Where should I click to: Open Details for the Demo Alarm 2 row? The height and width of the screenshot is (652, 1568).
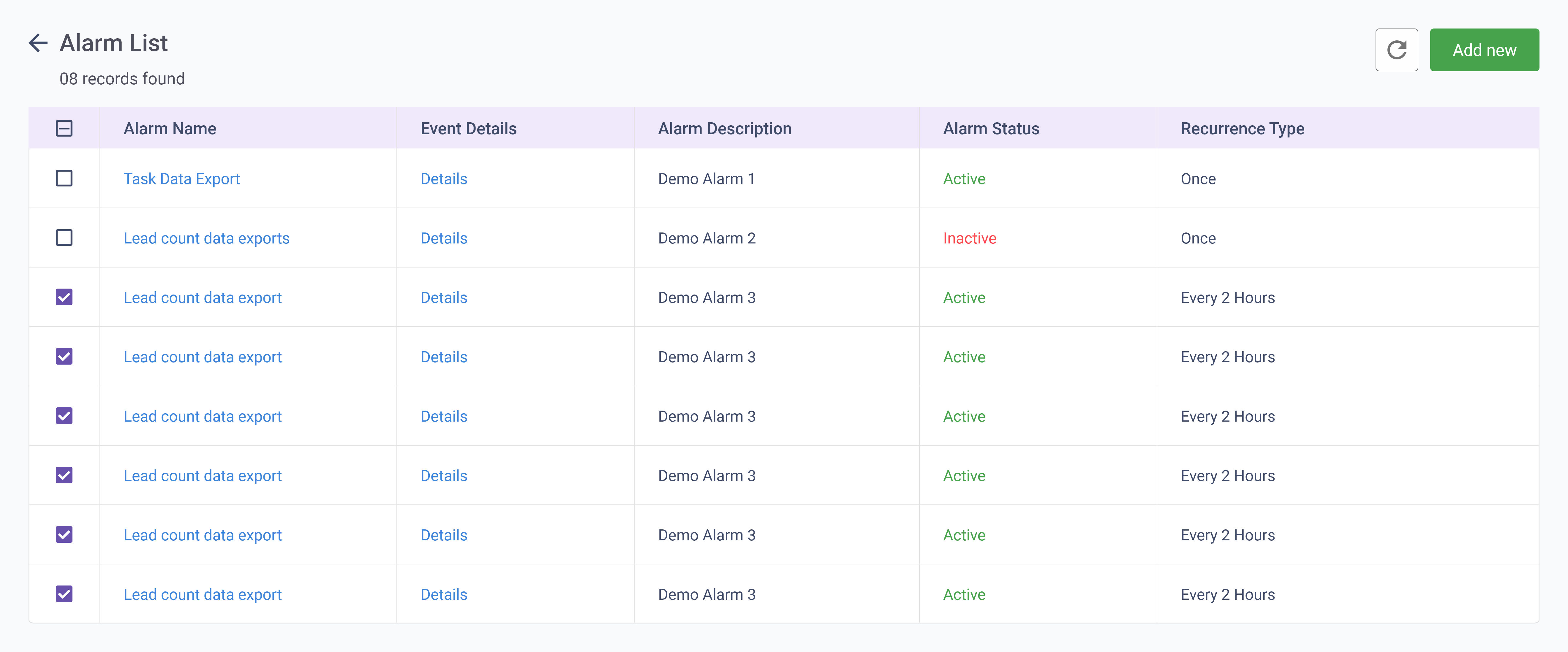tap(444, 238)
